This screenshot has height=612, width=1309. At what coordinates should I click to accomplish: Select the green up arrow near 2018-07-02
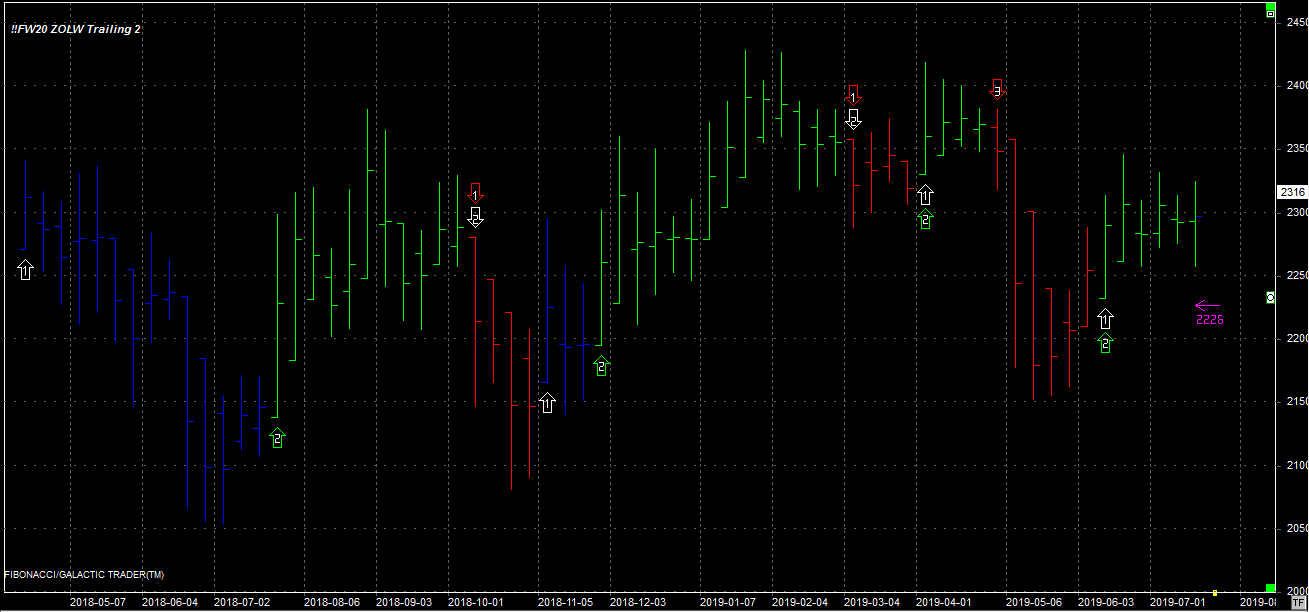(x=278, y=437)
